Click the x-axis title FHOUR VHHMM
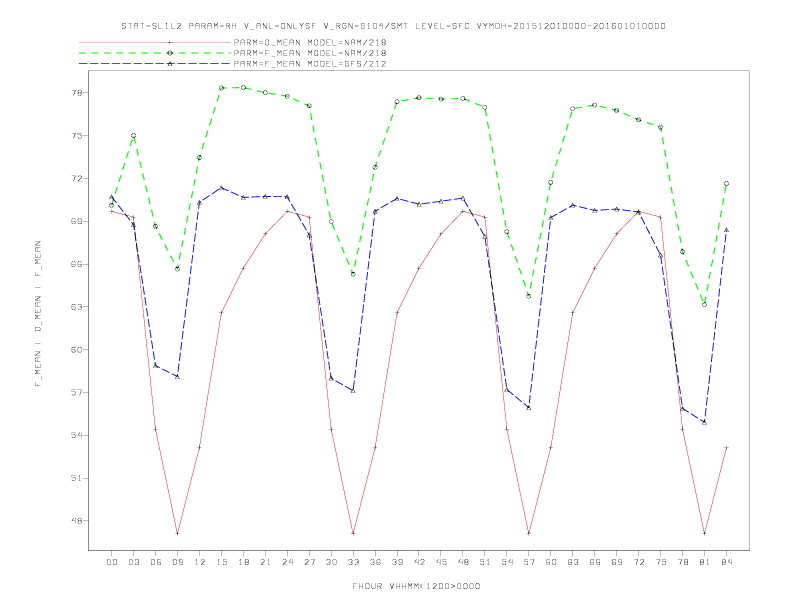 (416, 586)
